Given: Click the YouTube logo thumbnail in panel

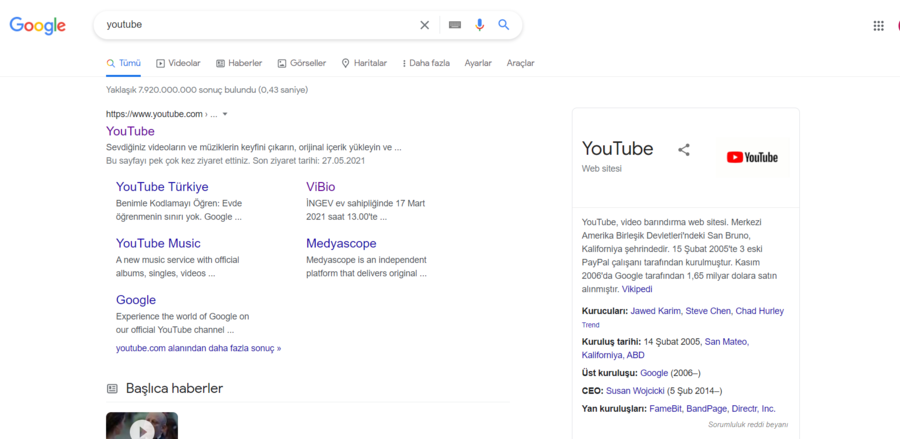Looking at the screenshot, I should coord(752,157).
